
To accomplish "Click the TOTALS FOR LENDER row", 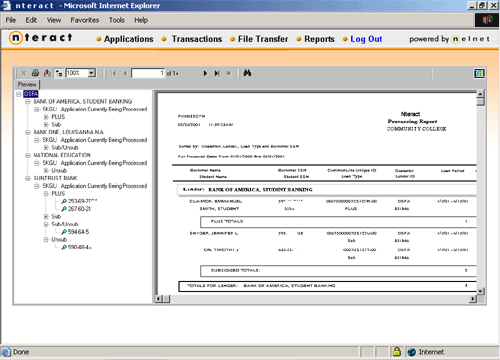I will pos(328,286).
